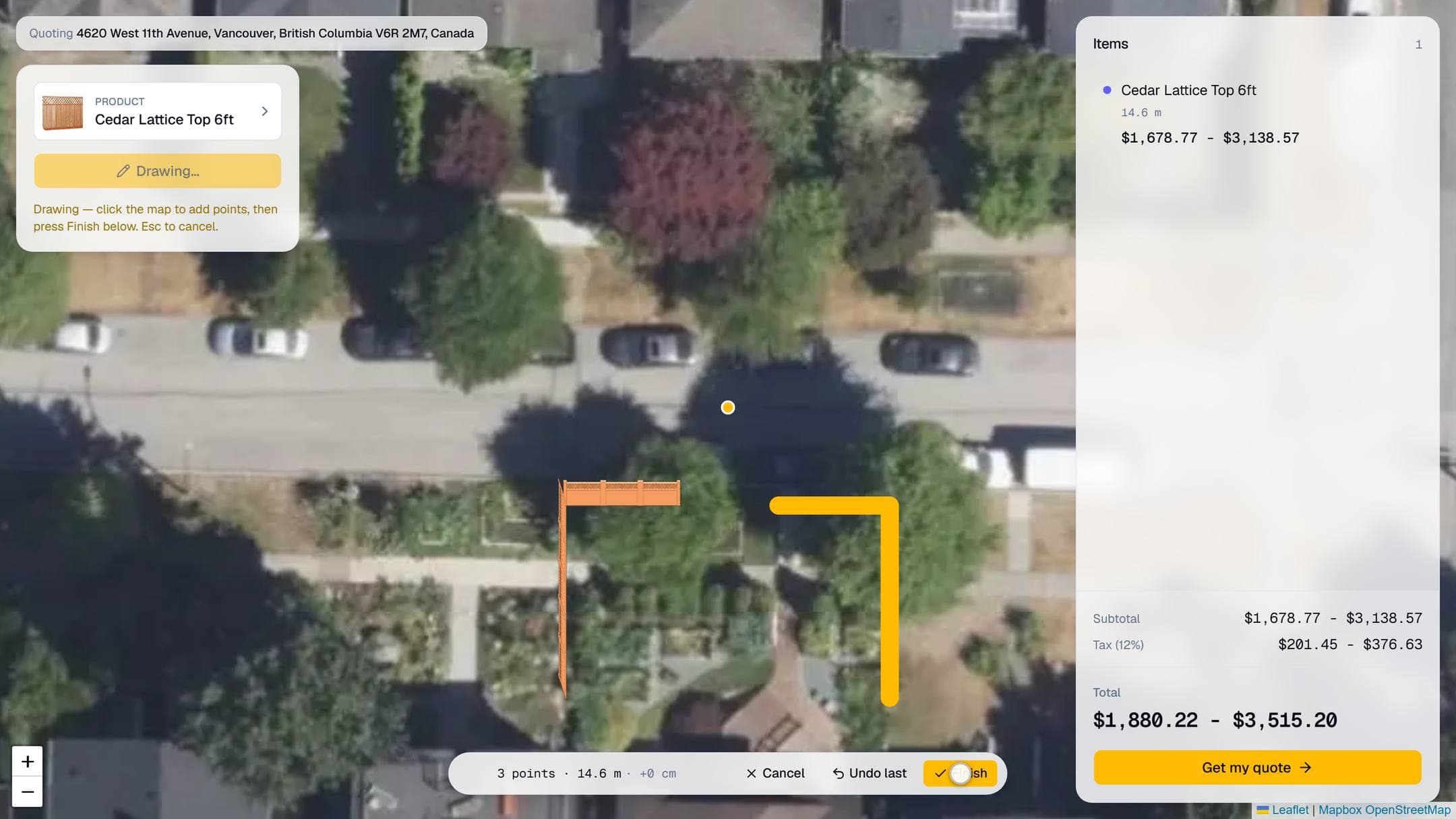Open the OpenStreetMap attribution link
This screenshot has height=819, width=1456.
[1407, 810]
